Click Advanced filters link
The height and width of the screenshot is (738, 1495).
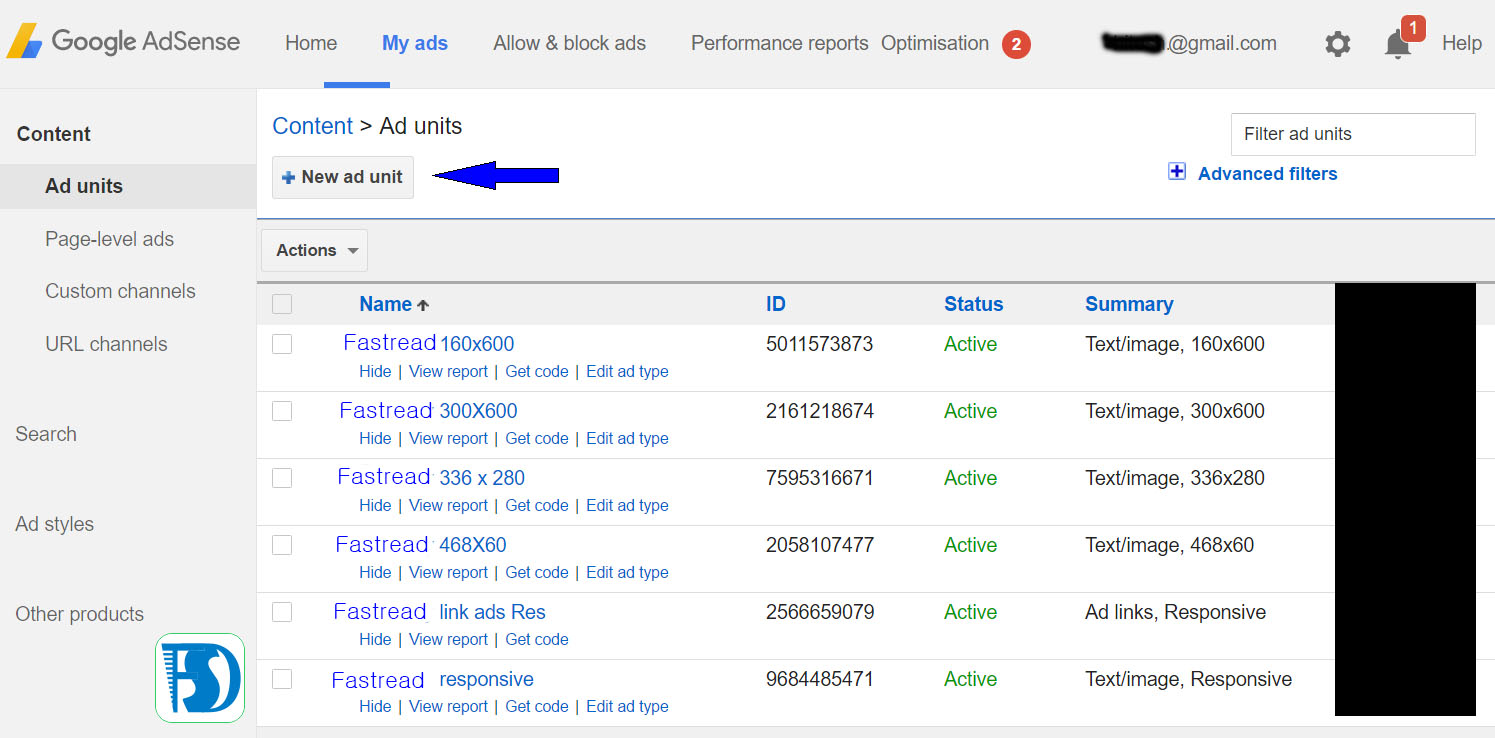(x=1267, y=174)
